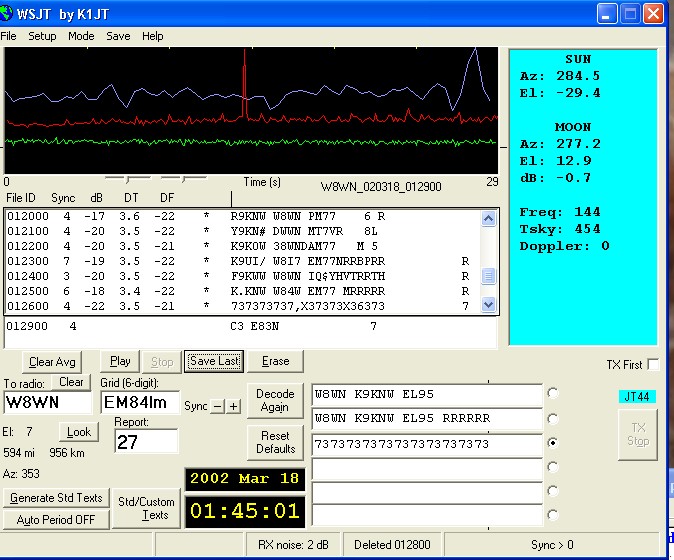
Task: Select decoded row 012500
Action: tap(242, 291)
